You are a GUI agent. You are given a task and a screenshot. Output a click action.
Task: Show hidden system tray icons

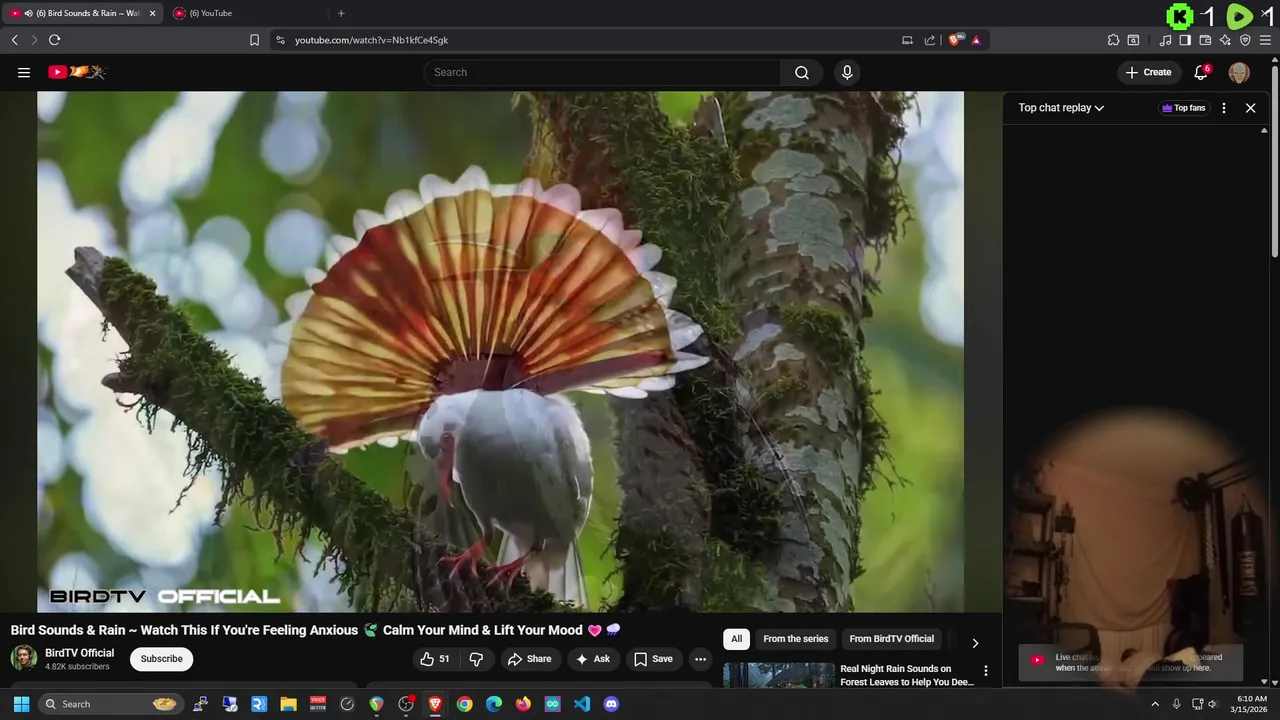[1155, 704]
